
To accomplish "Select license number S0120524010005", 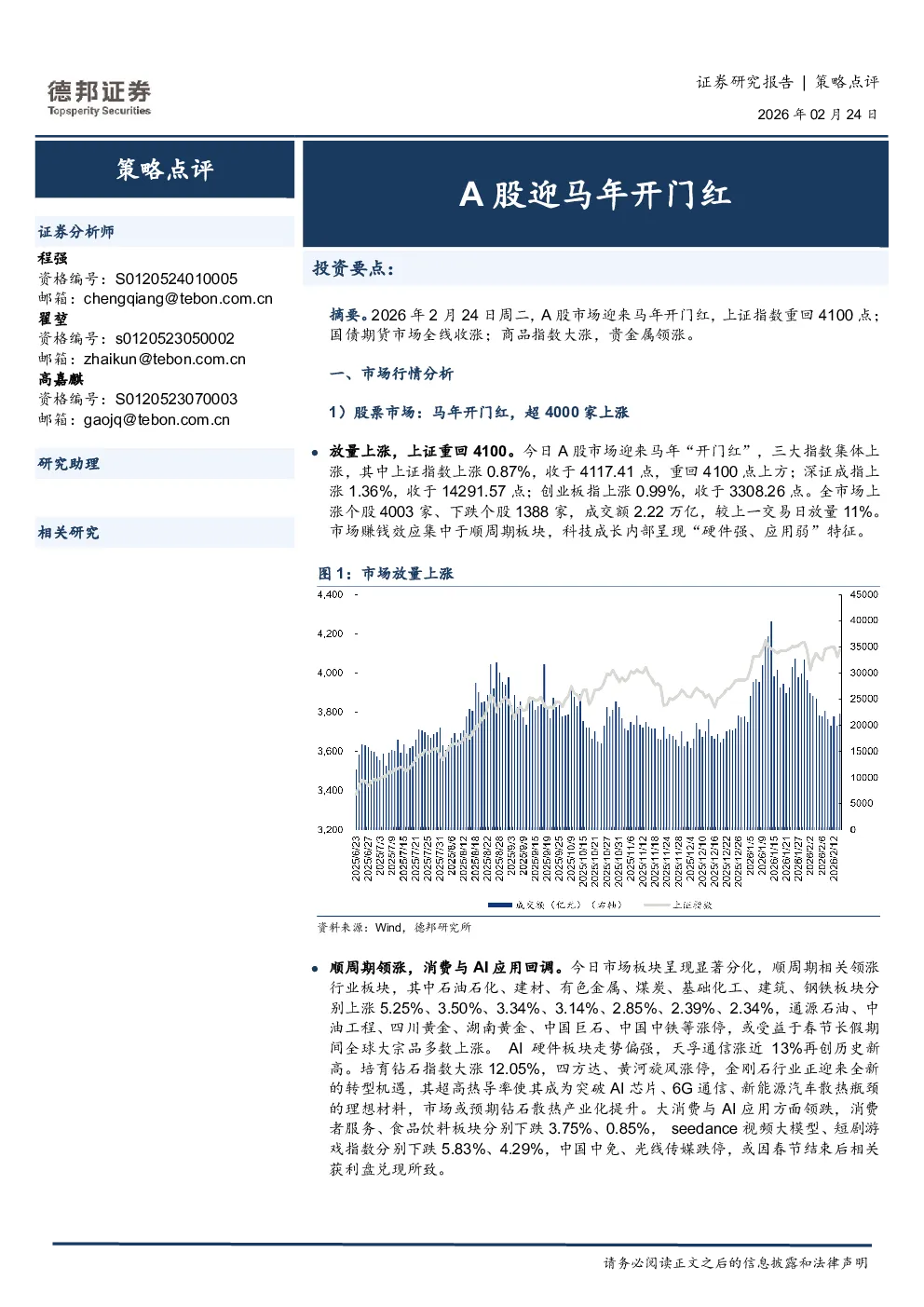I will point(176,279).
